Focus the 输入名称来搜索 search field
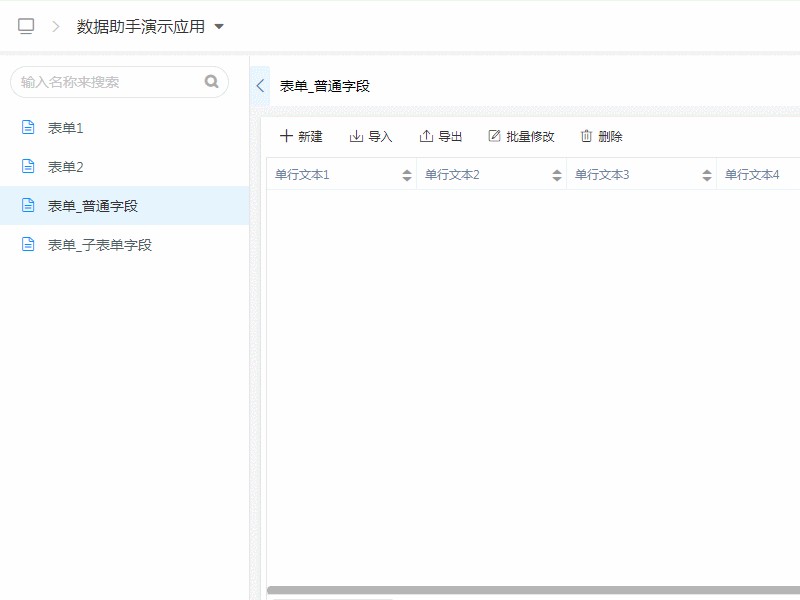 click(108, 82)
